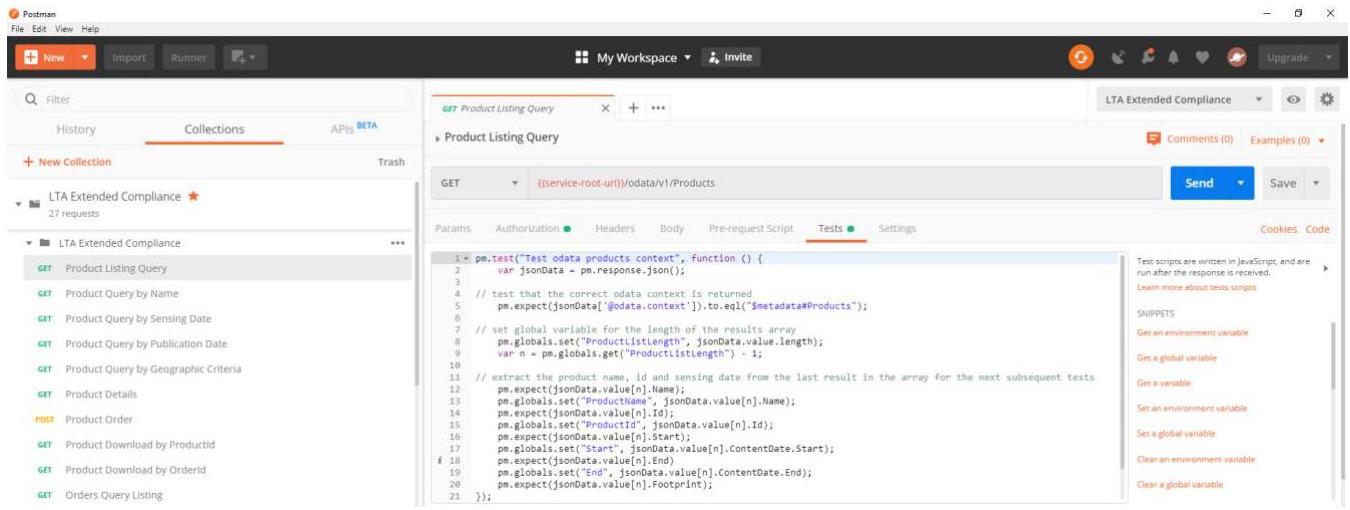1350x510 pixels.
Task: Open the GET method dropdown
Action: coord(480,183)
